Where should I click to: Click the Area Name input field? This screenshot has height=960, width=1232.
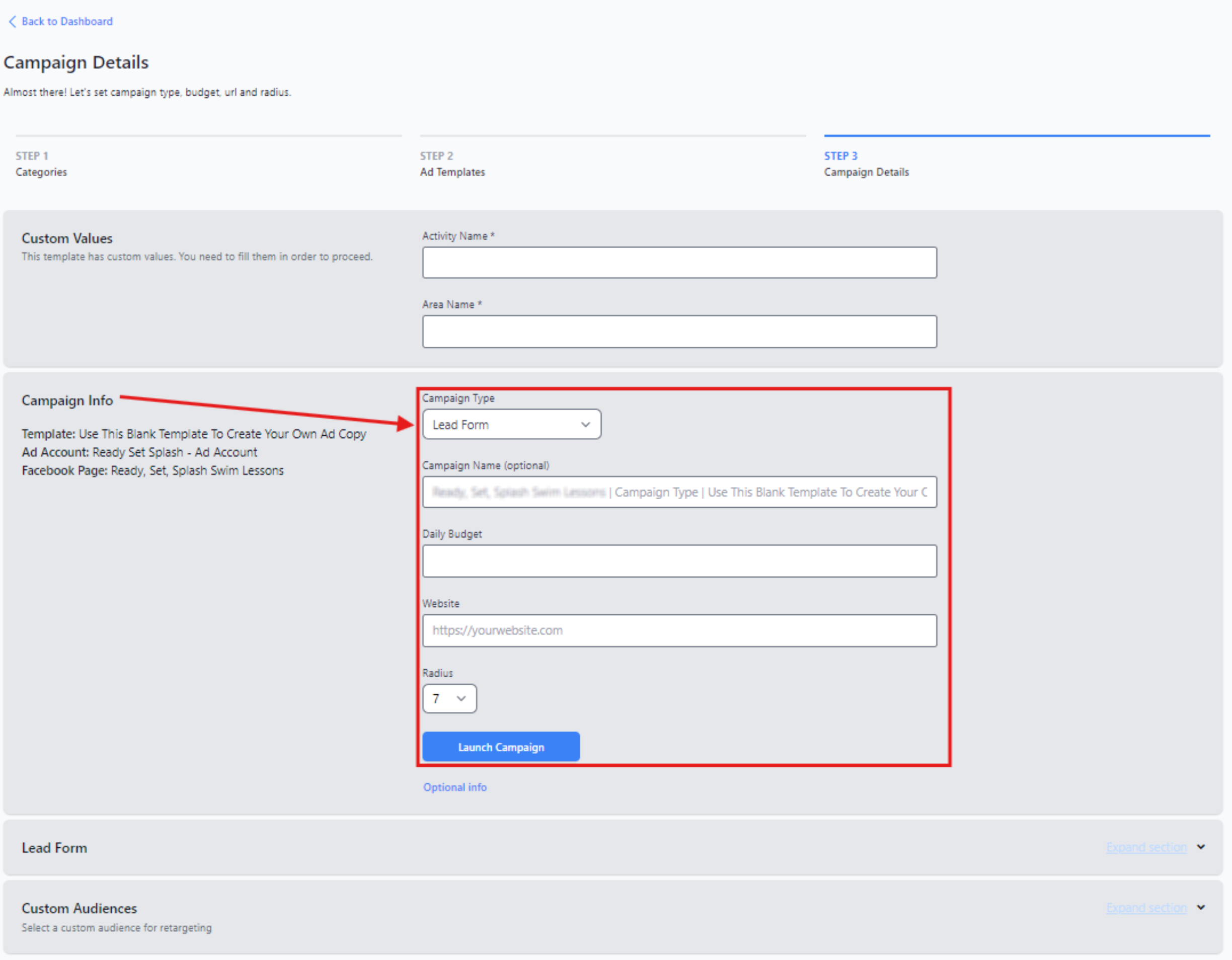click(679, 332)
